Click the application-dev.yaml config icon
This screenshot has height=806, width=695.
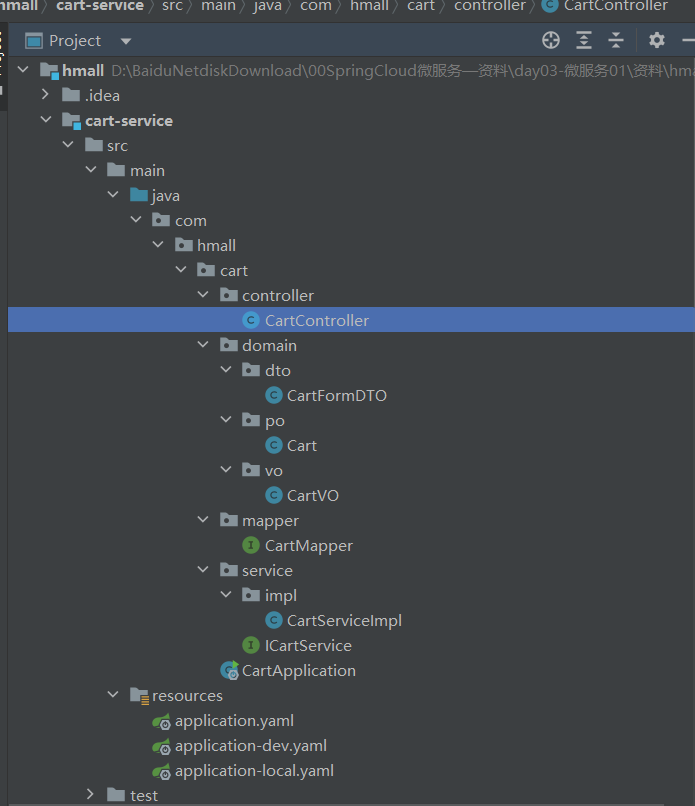tap(161, 746)
